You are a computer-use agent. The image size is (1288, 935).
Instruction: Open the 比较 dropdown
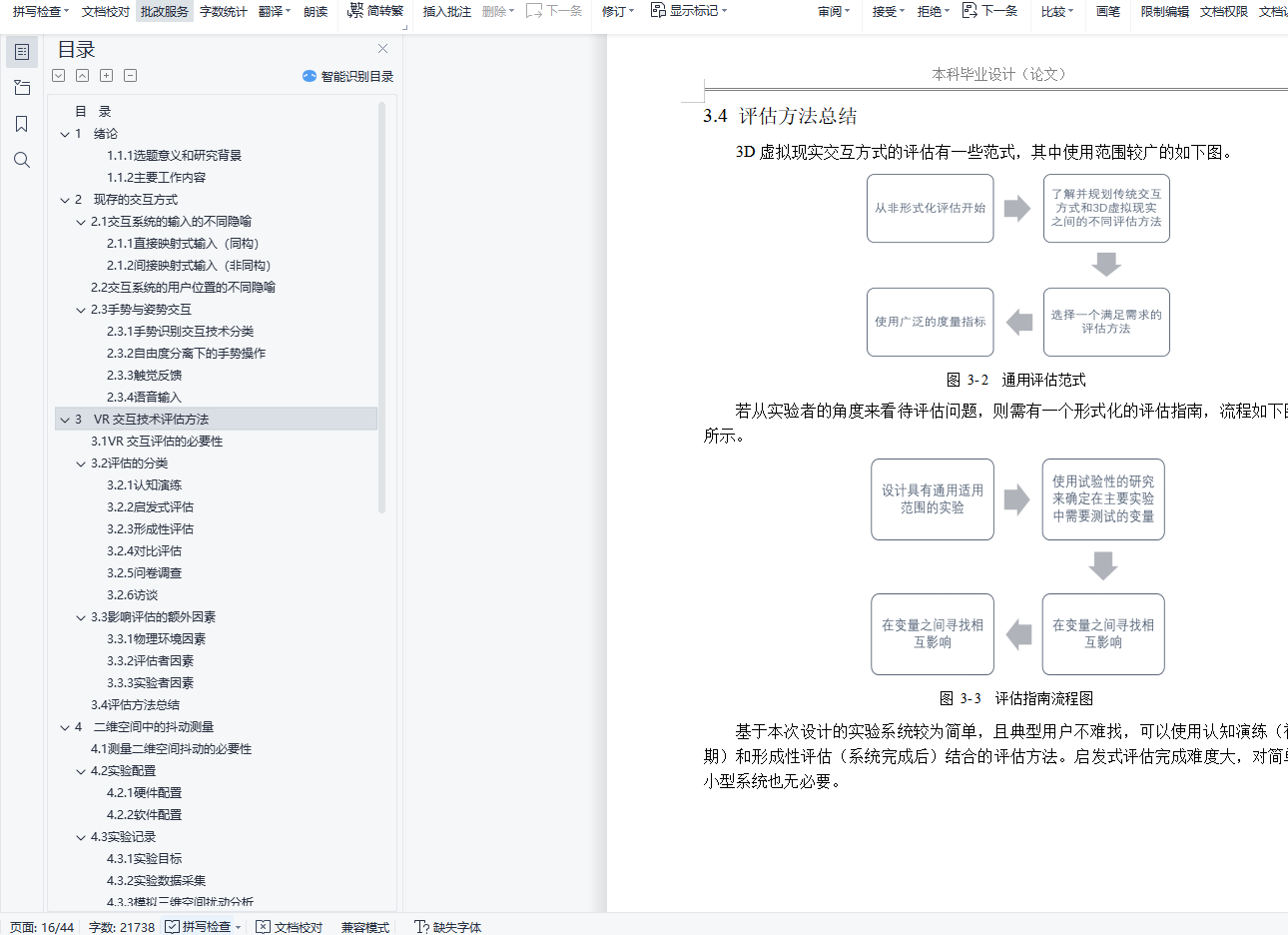(1057, 11)
